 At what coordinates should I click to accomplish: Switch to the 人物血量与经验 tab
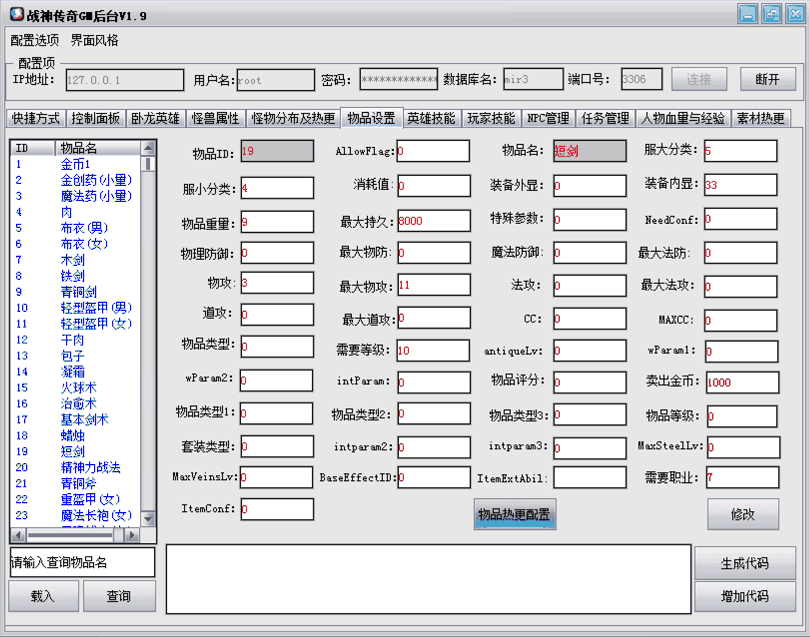pos(683,118)
